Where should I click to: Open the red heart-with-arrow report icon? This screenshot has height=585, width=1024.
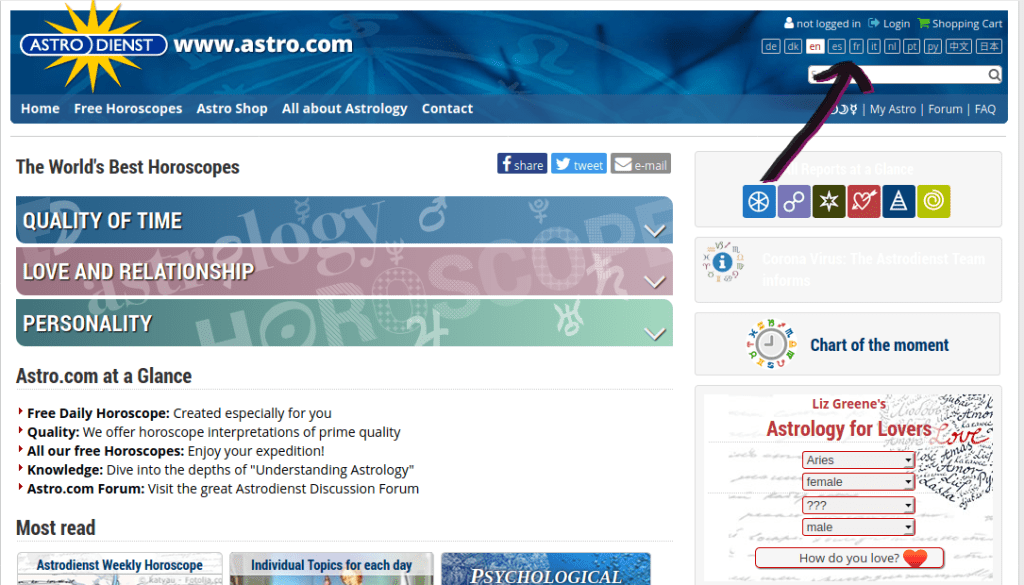(x=863, y=202)
